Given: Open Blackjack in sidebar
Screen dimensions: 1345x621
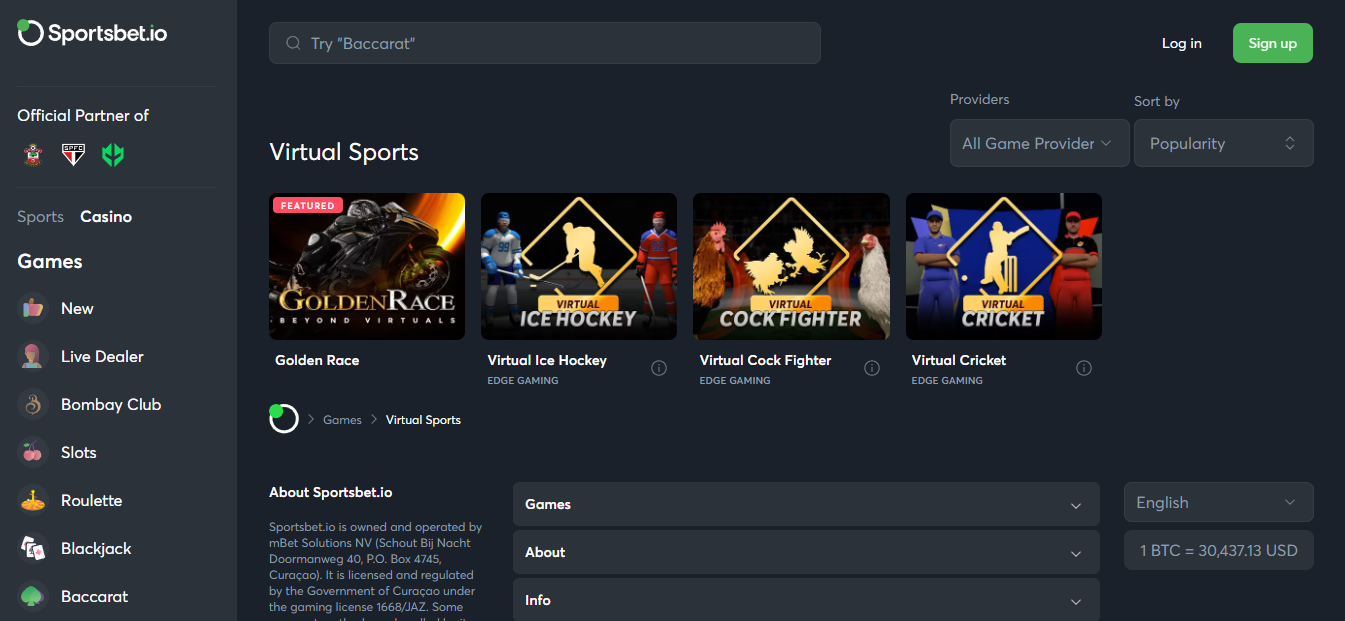Looking at the screenshot, I should click(96, 548).
